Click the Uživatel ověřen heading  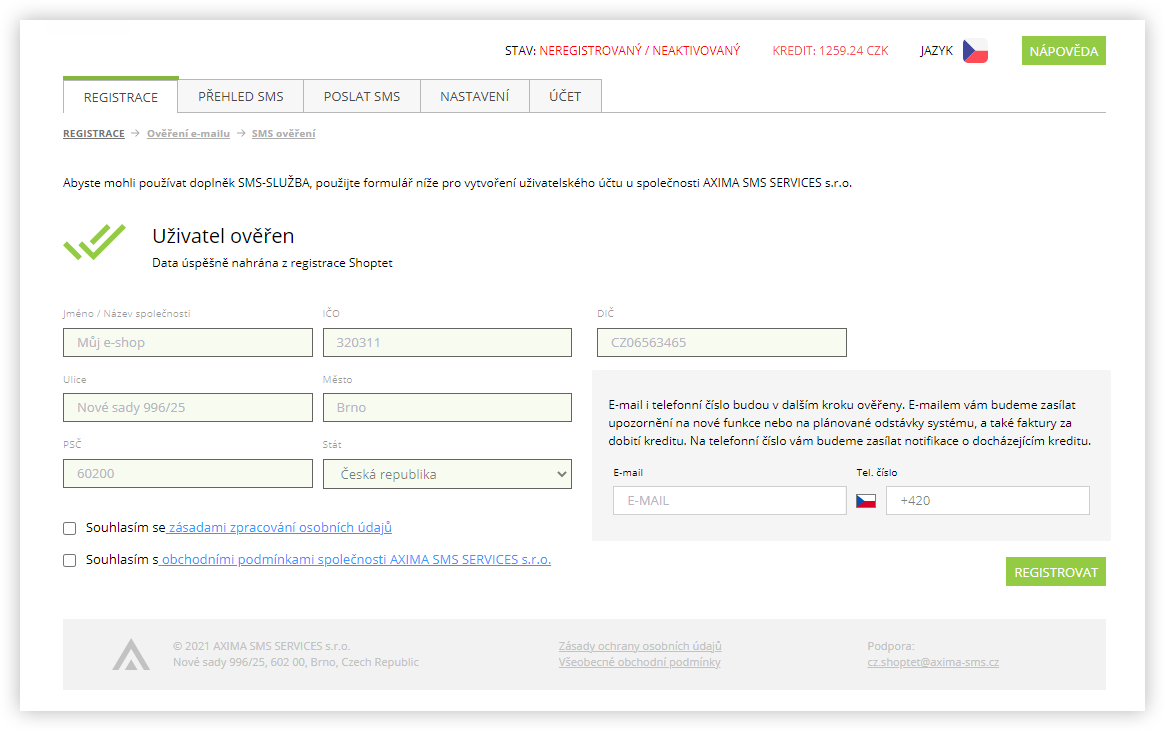(x=224, y=236)
